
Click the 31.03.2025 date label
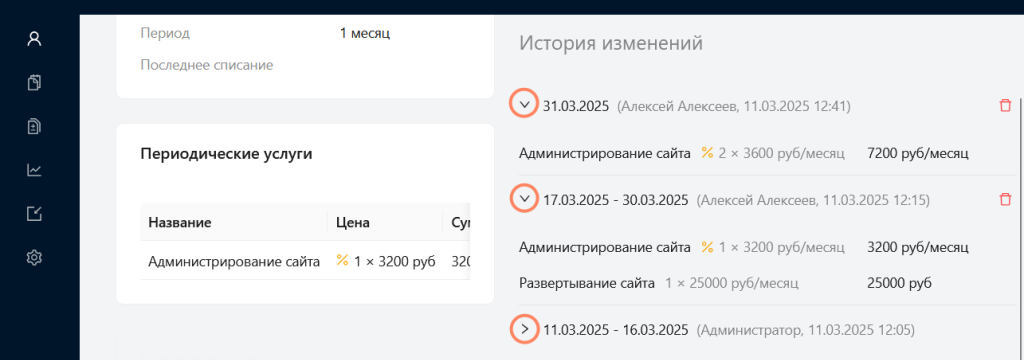tap(576, 106)
